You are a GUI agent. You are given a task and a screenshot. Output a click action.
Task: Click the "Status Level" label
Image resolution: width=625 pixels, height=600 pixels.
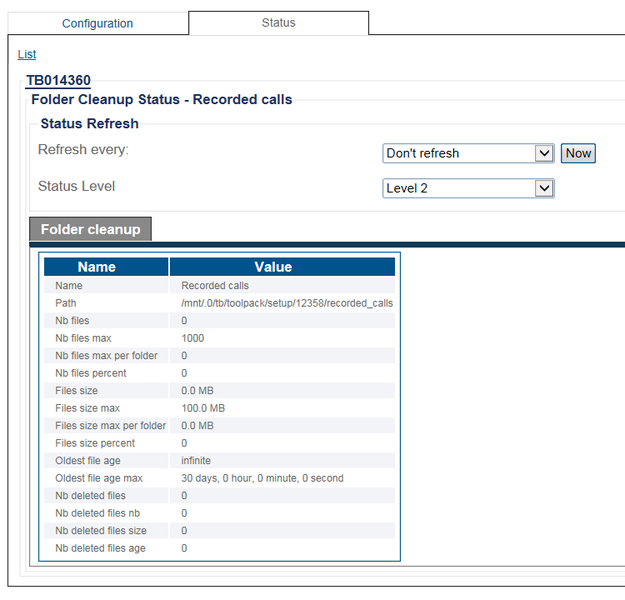tap(77, 186)
